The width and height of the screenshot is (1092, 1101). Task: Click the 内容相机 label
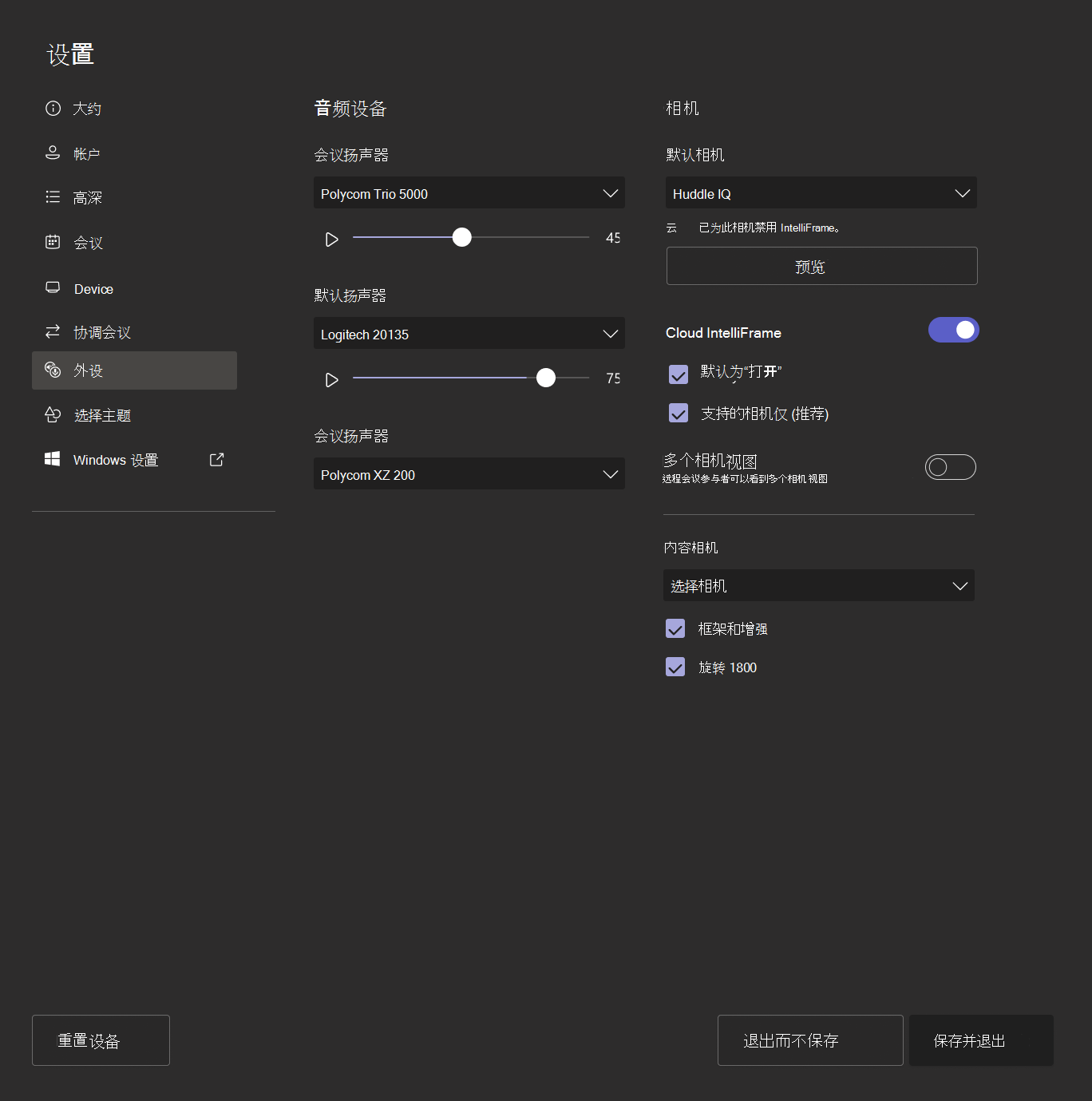pos(690,548)
